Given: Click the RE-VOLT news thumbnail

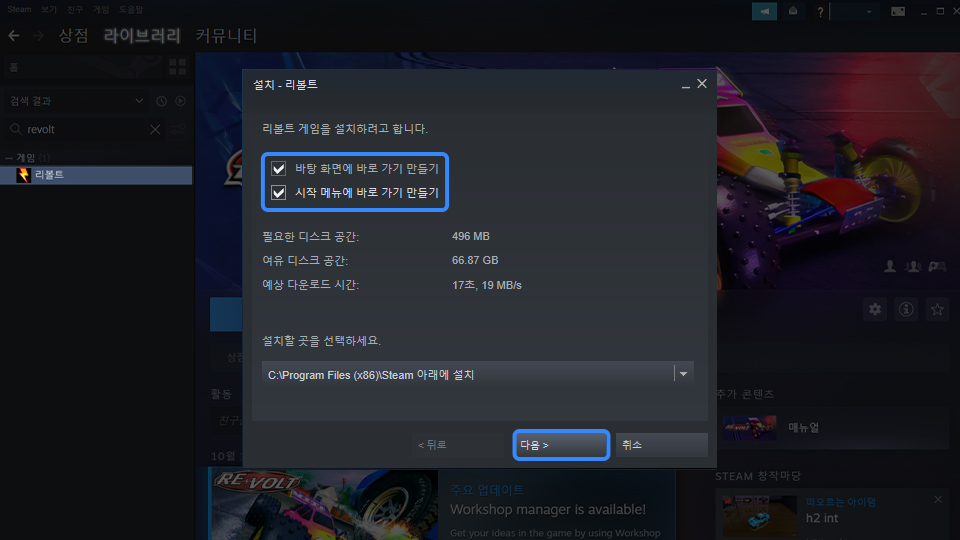Looking at the screenshot, I should tap(324, 504).
